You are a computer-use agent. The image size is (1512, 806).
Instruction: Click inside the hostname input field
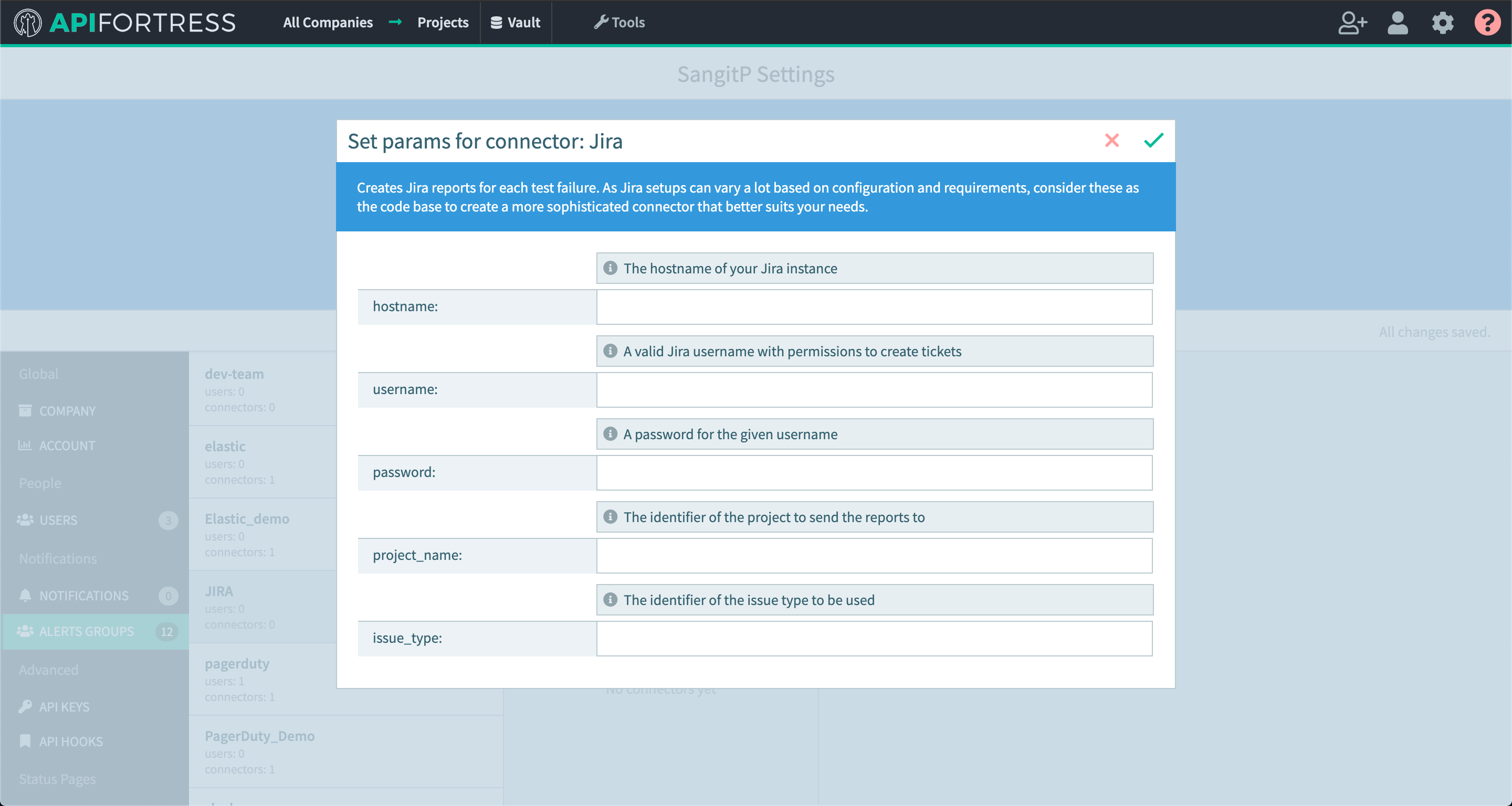coord(874,306)
